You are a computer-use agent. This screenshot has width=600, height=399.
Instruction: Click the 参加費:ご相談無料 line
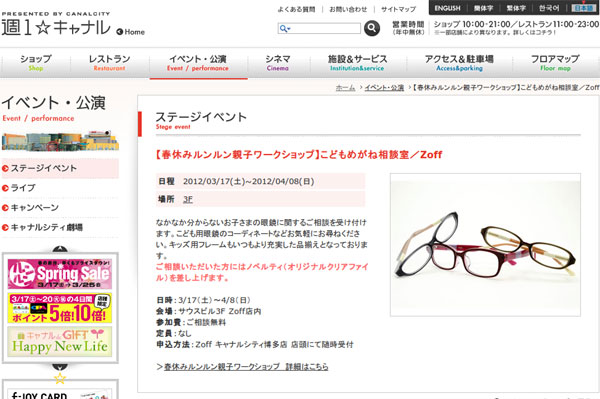[191, 322]
